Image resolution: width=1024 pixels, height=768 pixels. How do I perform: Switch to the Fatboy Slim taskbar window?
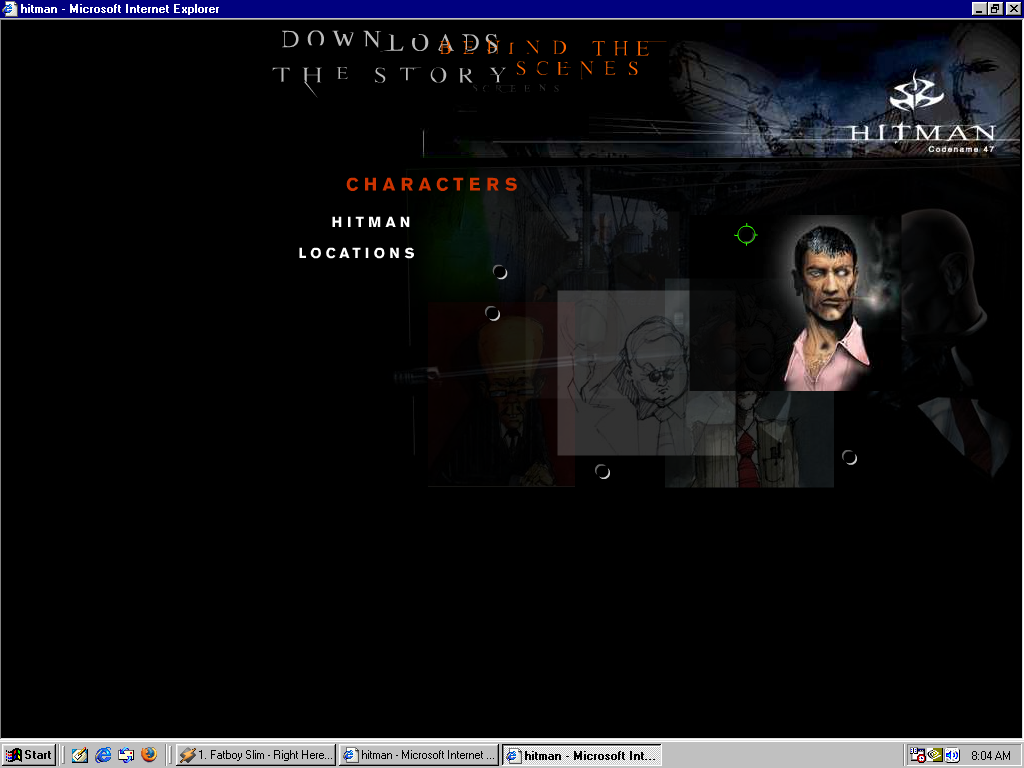[x=256, y=755]
